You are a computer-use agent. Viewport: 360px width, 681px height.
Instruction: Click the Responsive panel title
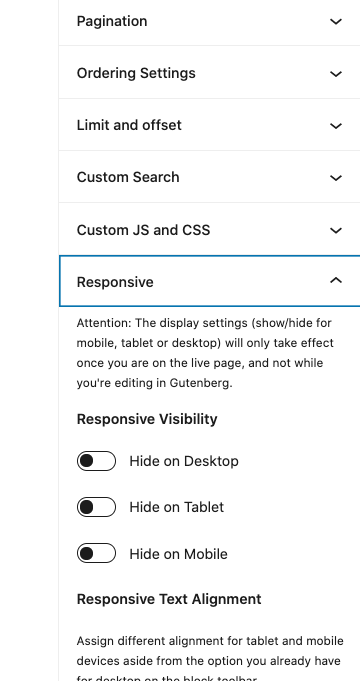click(115, 282)
